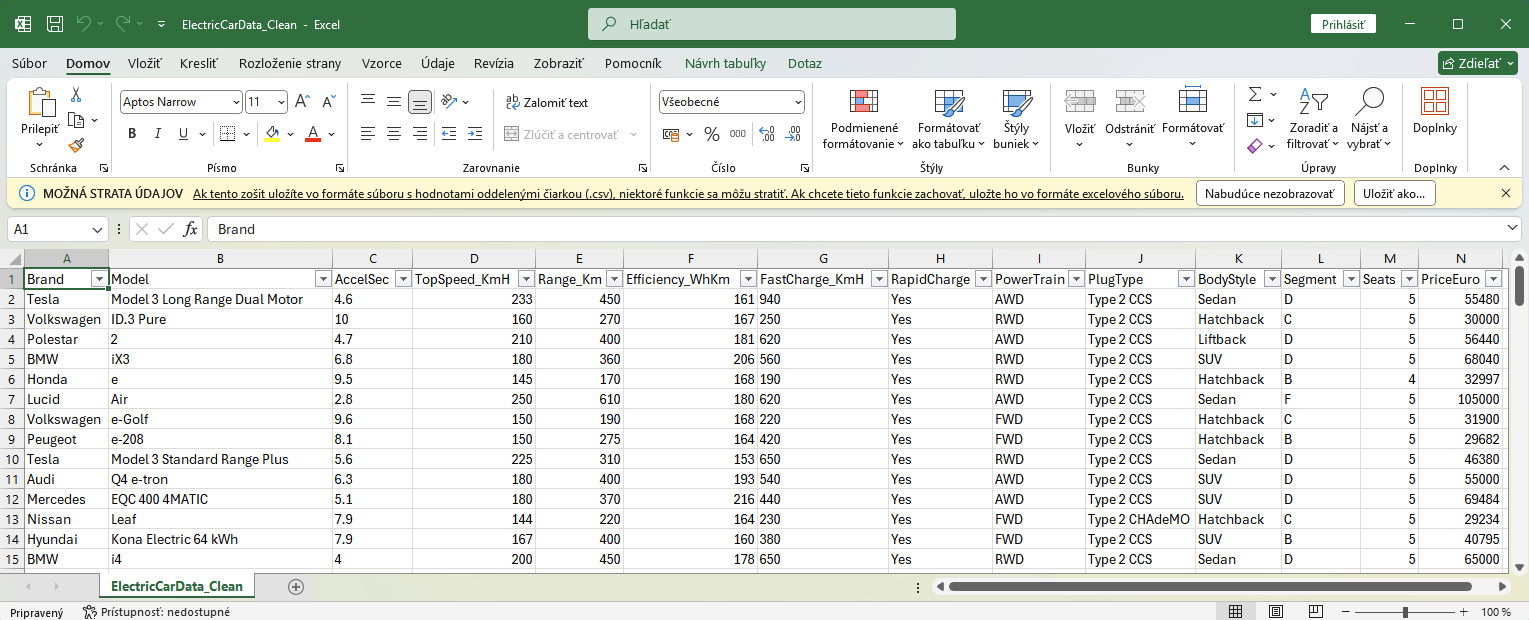Open Formátovať ako tabuľku gallery
1529x620 pixels.
(949, 120)
